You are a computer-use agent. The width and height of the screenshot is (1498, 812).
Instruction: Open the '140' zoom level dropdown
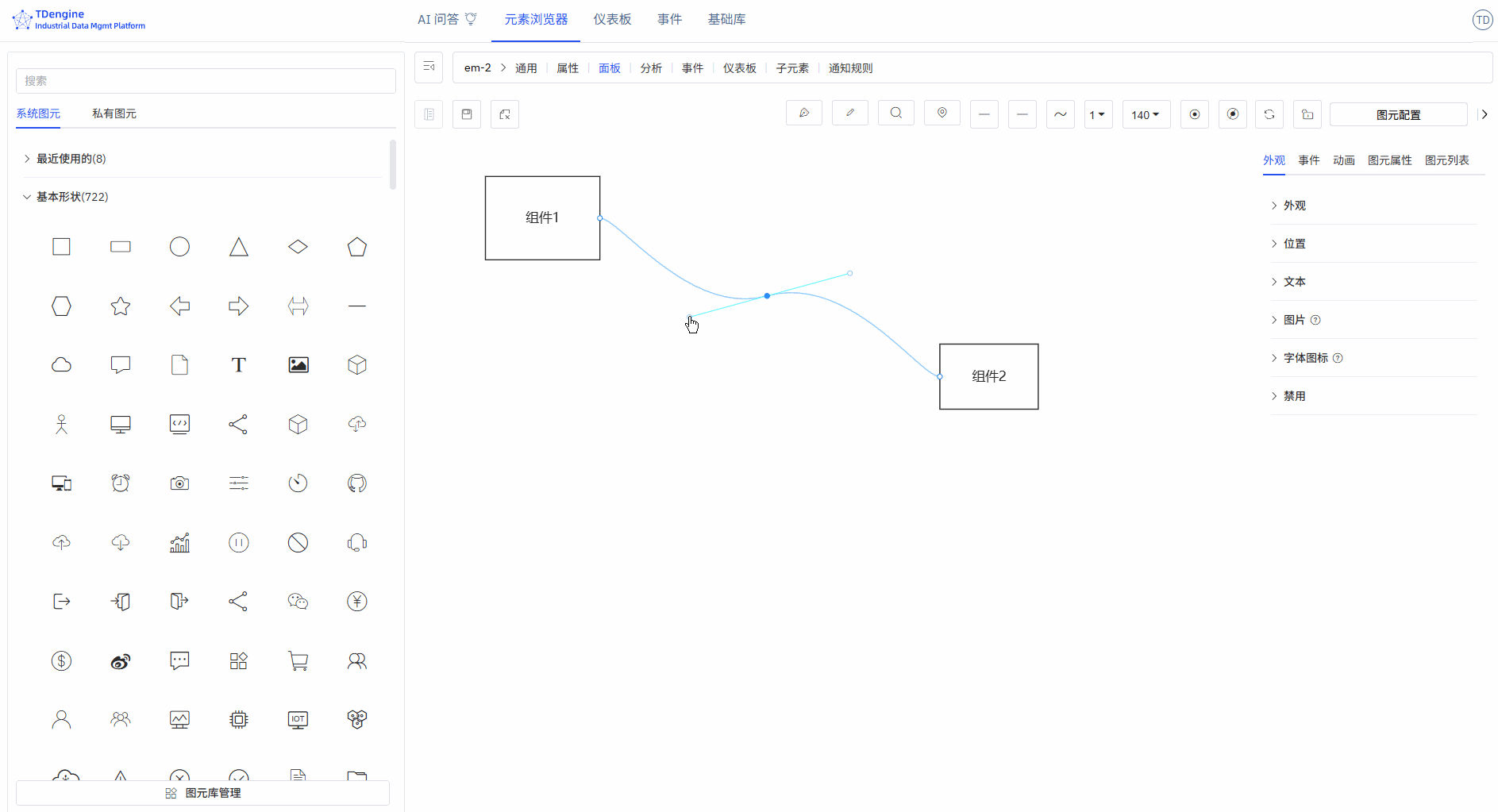pos(1146,114)
